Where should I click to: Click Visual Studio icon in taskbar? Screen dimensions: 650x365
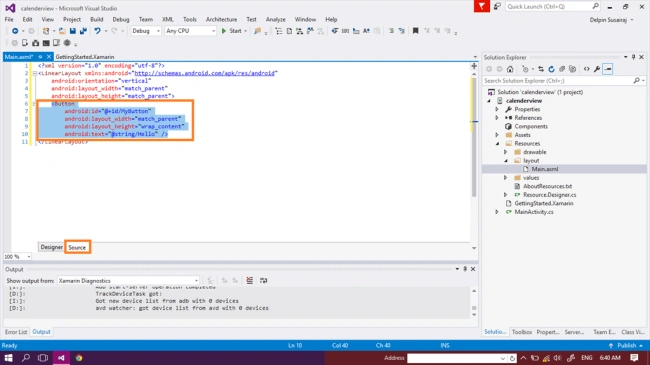point(61,358)
